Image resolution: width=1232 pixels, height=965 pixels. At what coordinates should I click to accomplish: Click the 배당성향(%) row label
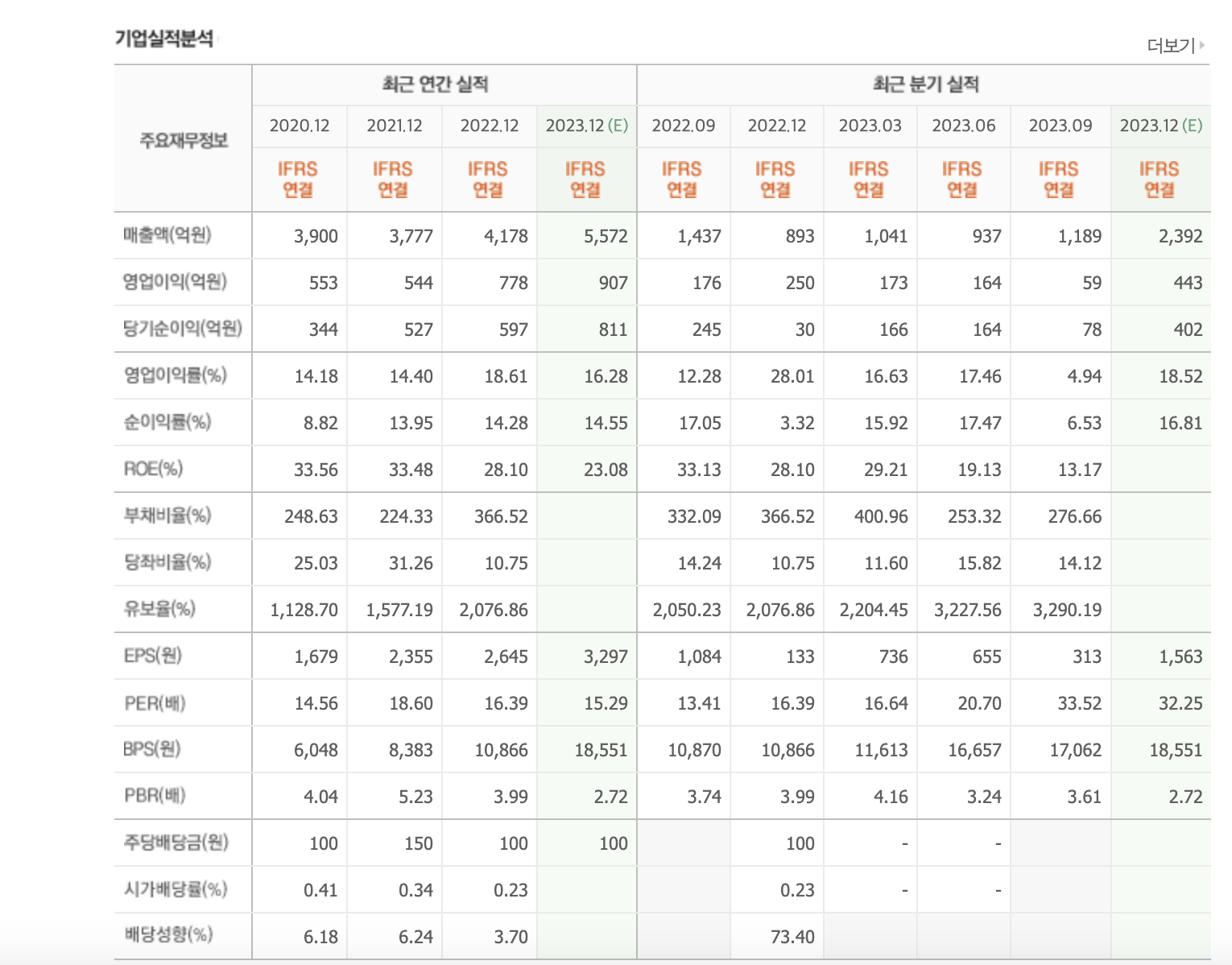[168, 935]
